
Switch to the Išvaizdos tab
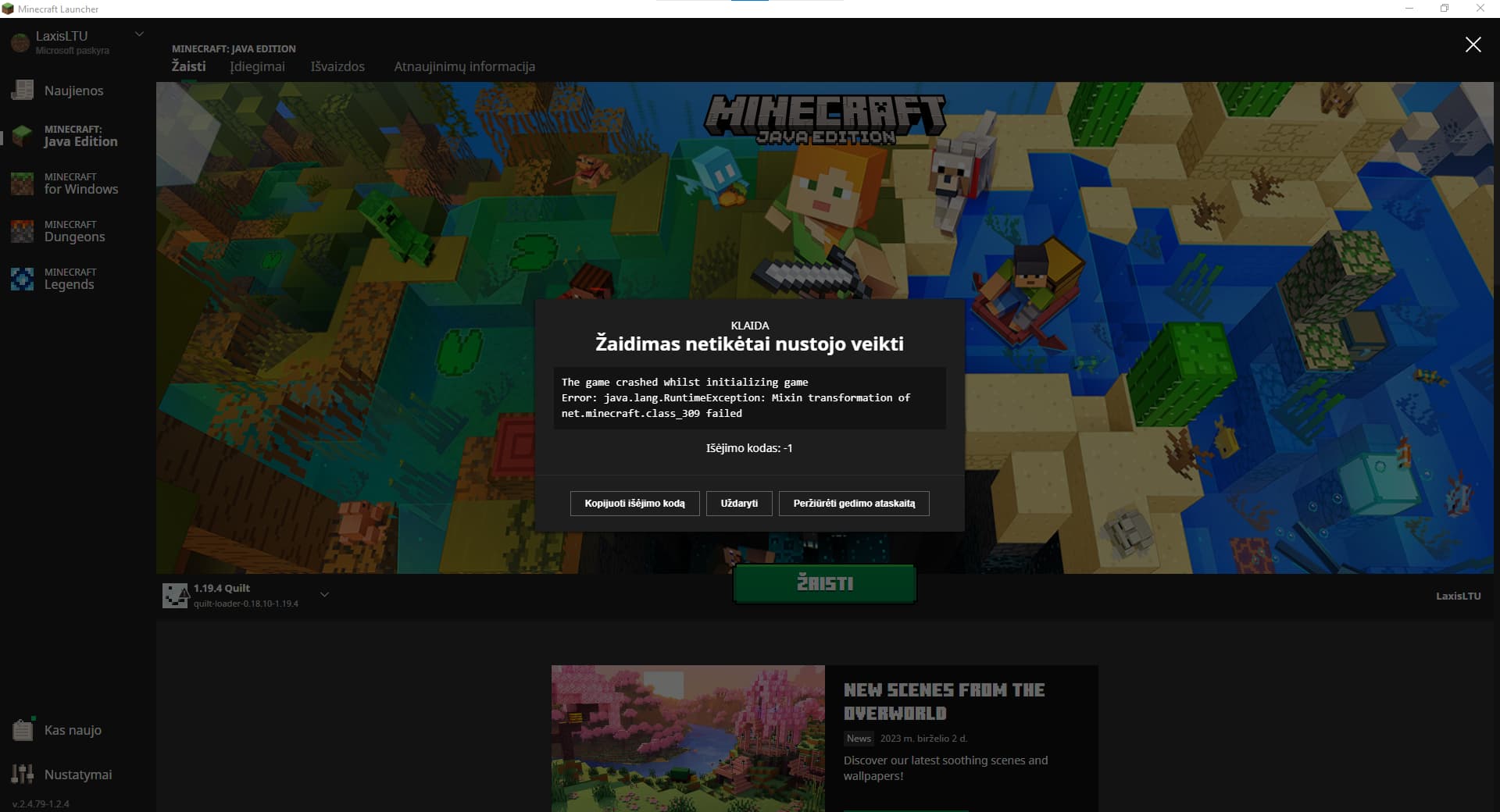tap(337, 66)
